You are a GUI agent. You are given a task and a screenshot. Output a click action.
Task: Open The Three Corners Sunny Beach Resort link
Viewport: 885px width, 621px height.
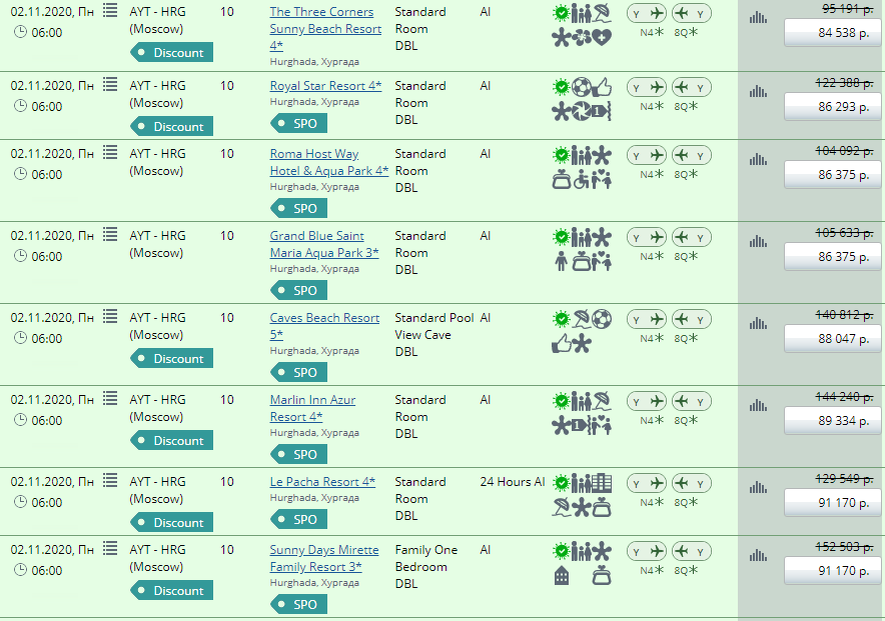(325, 28)
